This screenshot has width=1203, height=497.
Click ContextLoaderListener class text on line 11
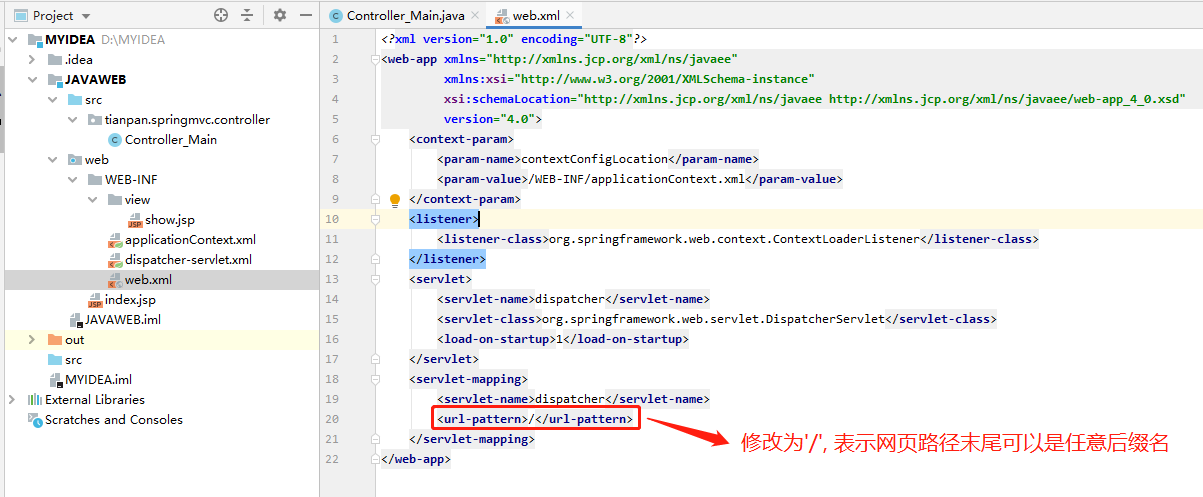coord(733,239)
